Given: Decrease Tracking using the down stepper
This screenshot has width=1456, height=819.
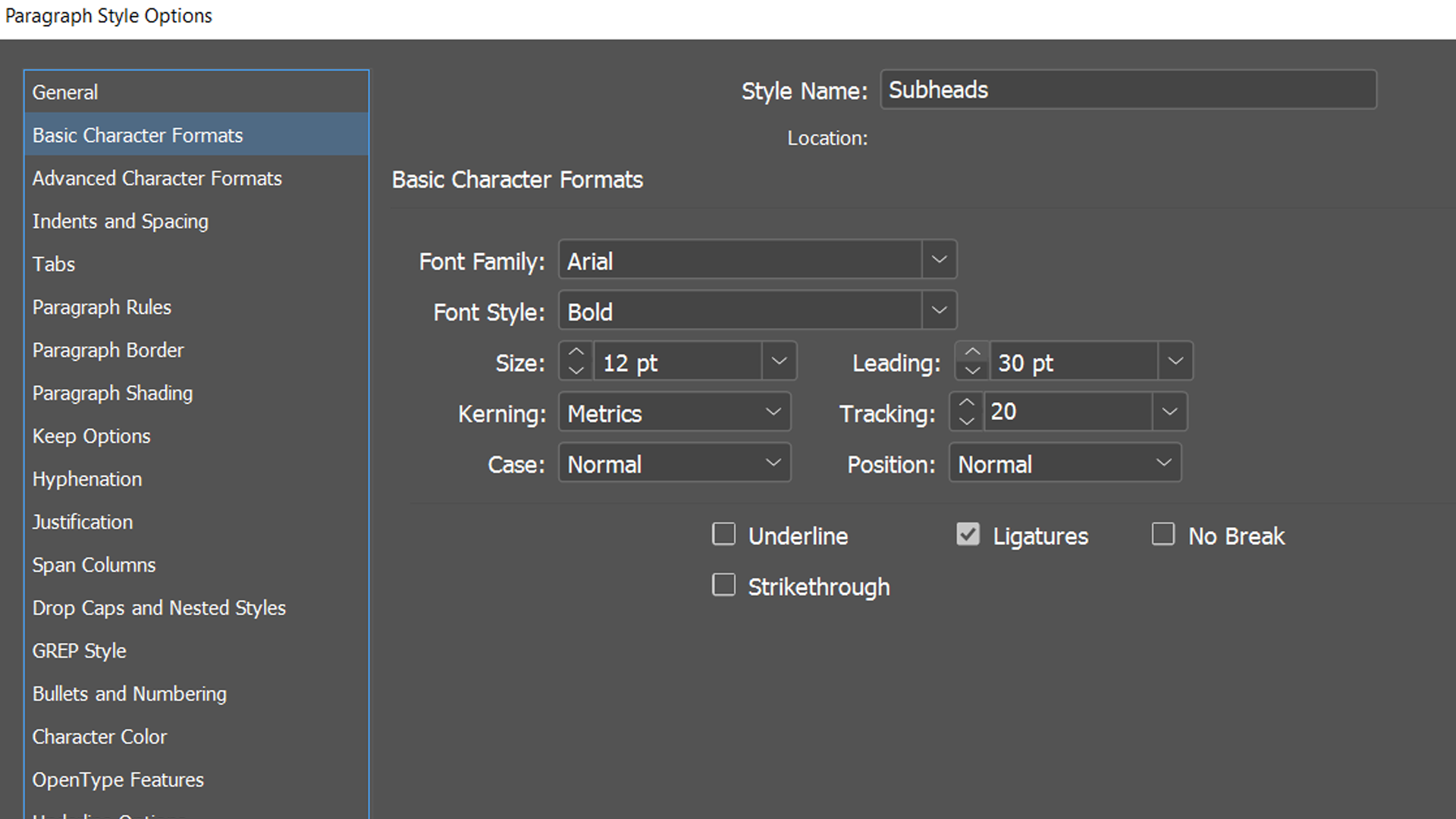Looking at the screenshot, I should [x=965, y=420].
